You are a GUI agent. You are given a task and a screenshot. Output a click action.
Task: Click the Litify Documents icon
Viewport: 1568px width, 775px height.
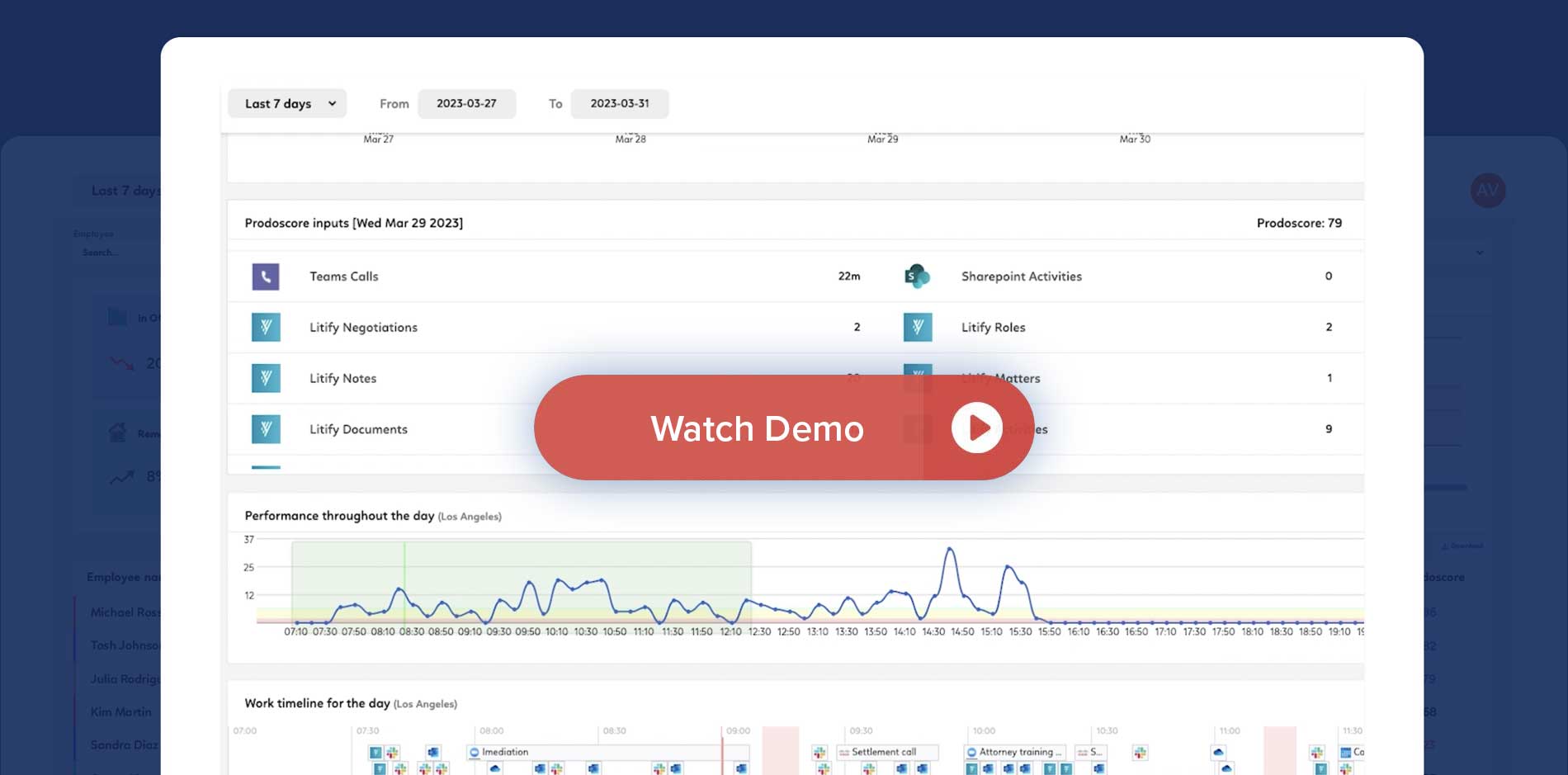click(266, 429)
